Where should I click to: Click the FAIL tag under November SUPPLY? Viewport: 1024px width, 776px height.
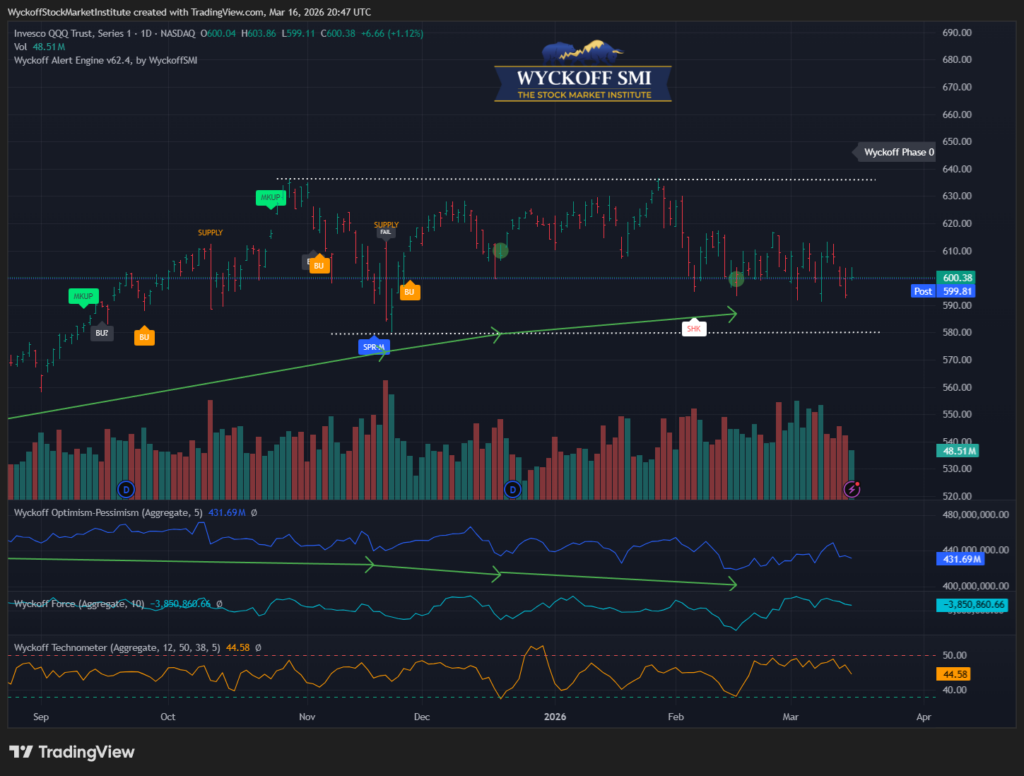click(386, 232)
